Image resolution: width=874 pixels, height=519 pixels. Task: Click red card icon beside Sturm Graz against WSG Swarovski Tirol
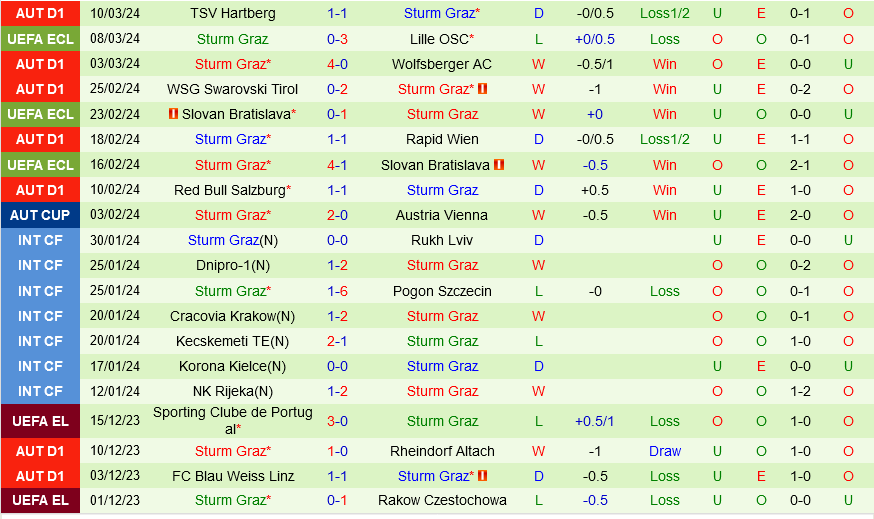tap(483, 89)
